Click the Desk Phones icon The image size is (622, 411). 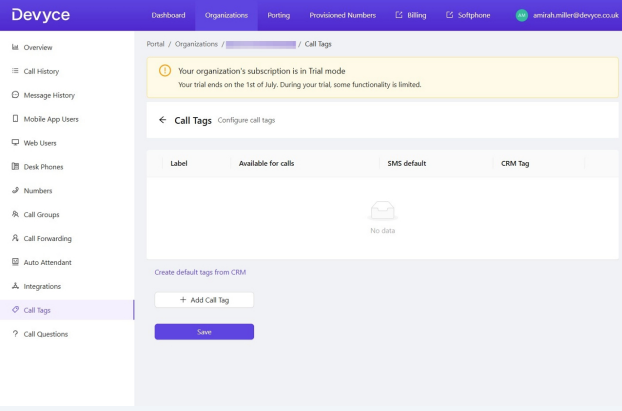coord(15,166)
